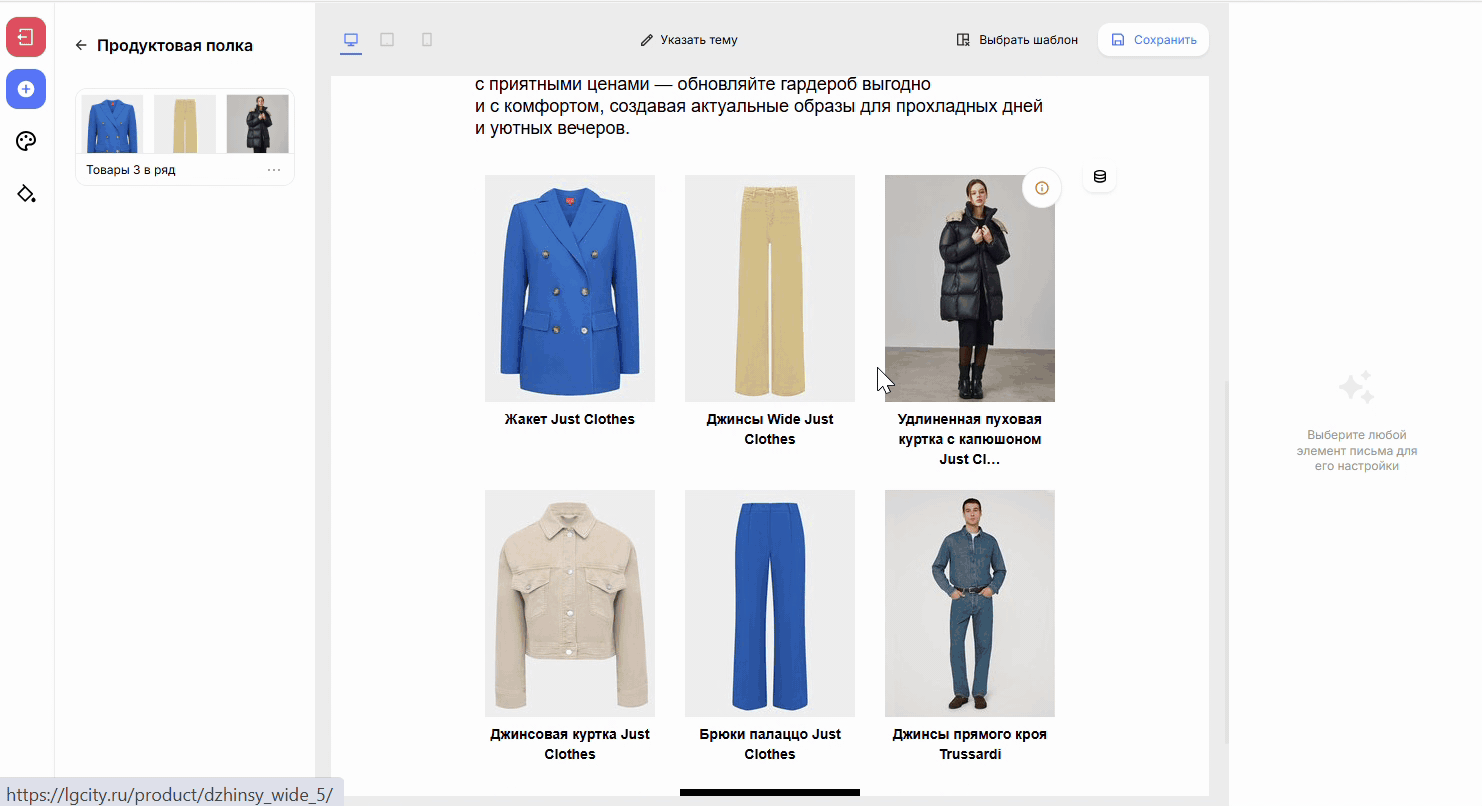The image size is (1482, 806).
Task: Click the red exit editor icon
Action: click(x=26, y=37)
